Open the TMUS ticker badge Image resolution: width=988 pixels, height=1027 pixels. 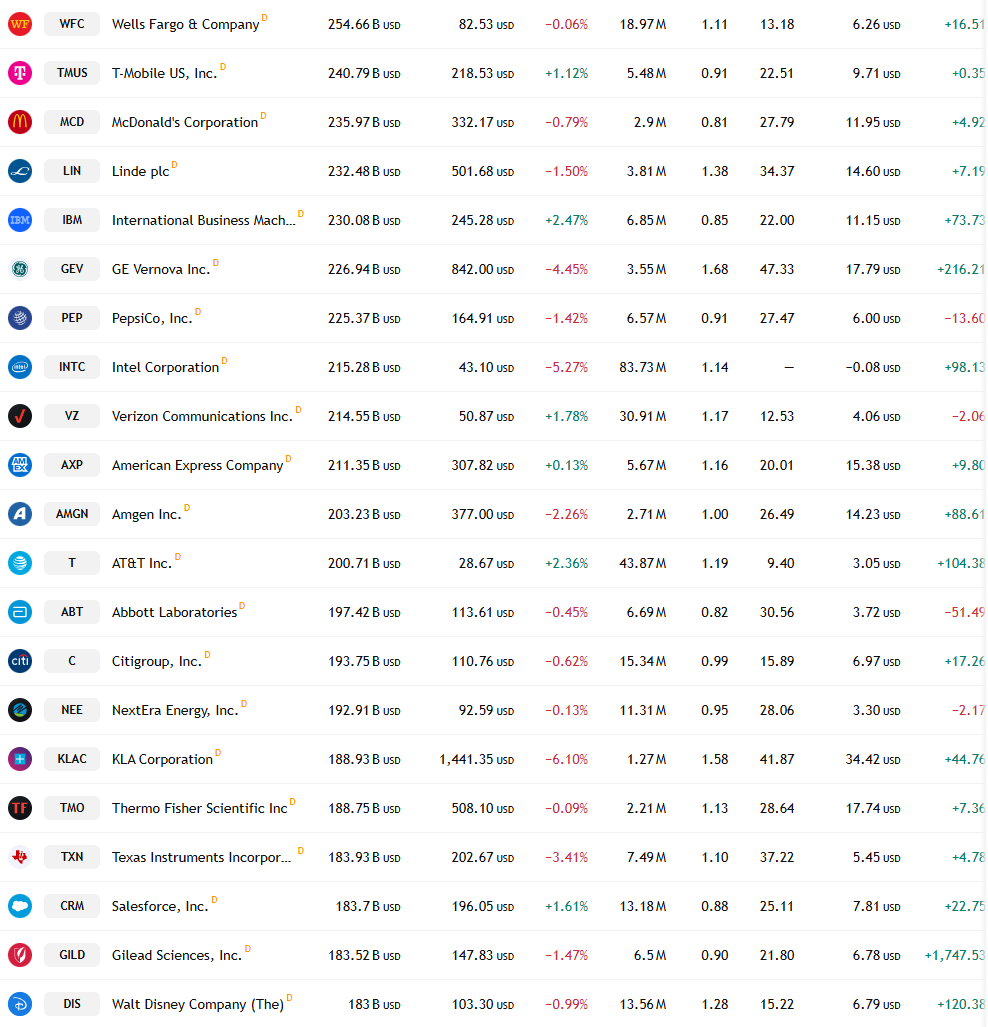tap(72, 73)
